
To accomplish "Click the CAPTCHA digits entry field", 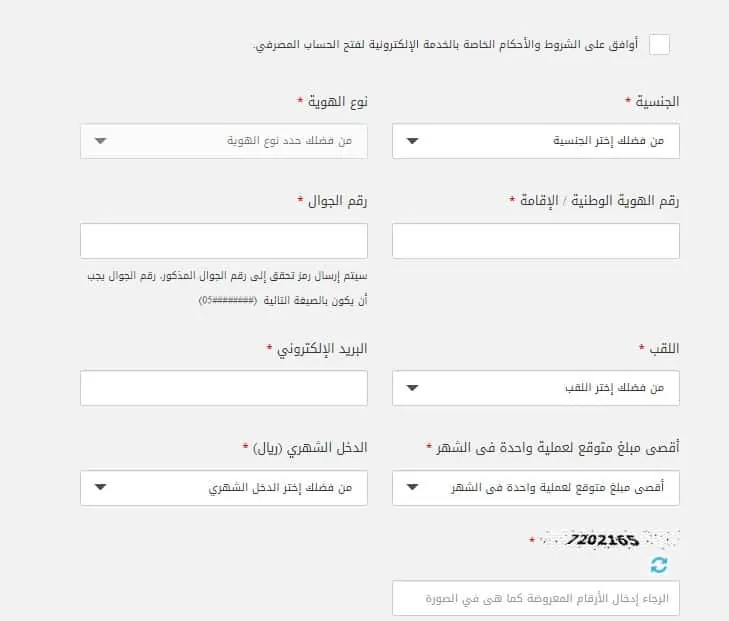I will click(536, 598).
